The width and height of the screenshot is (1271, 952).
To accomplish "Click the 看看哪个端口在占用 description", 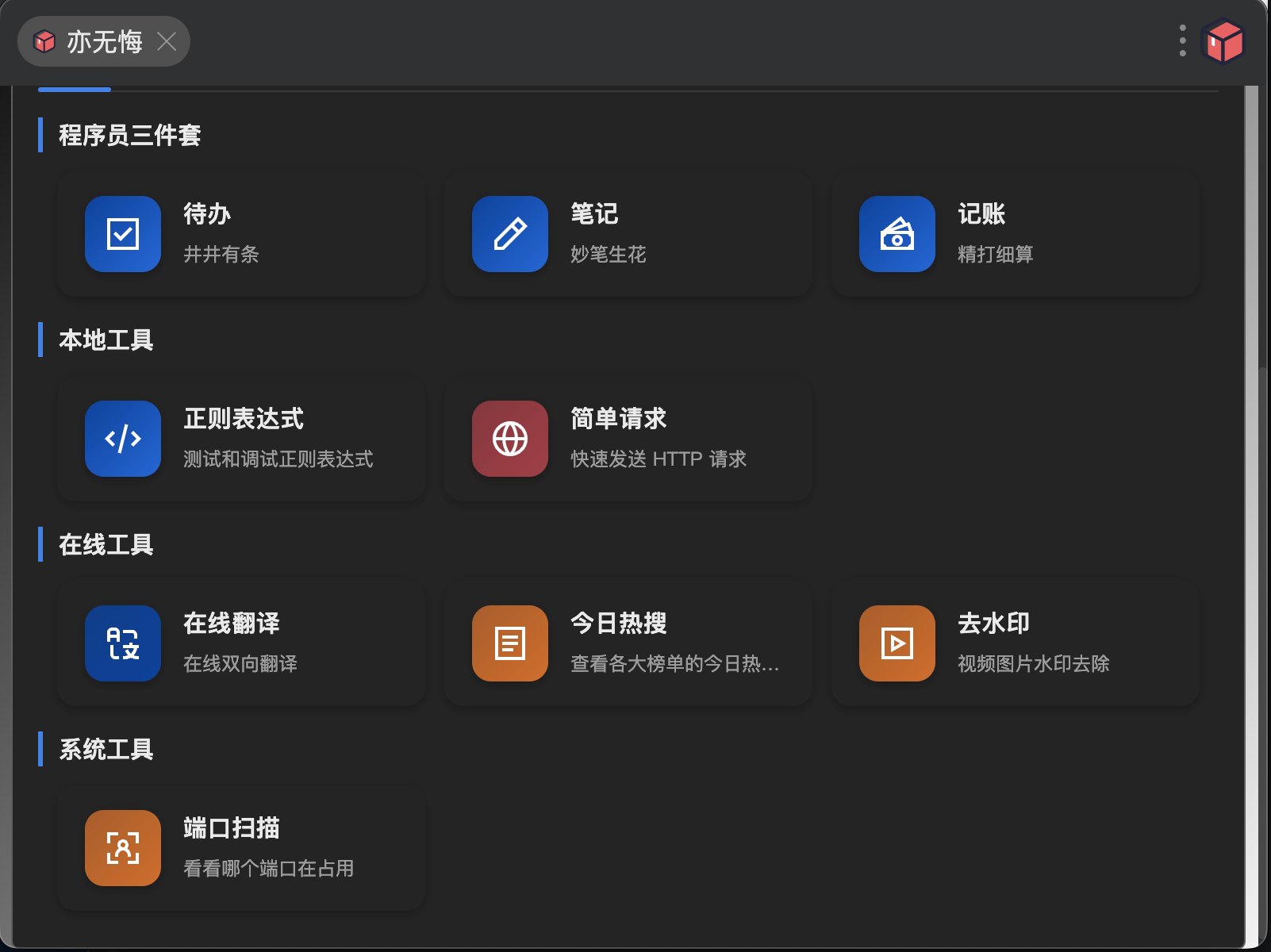I will [x=269, y=869].
